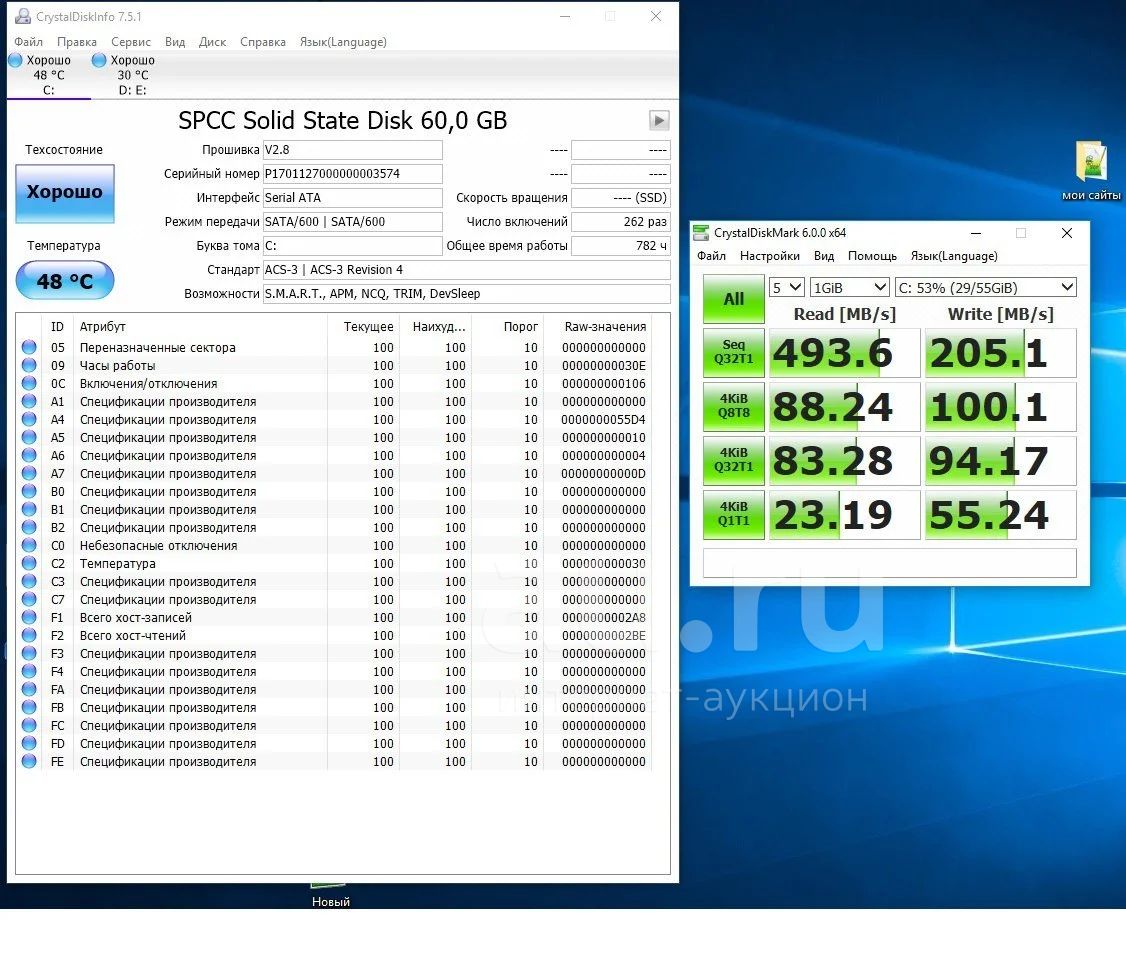Image resolution: width=1126 pixels, height=960 pixels.
Task: Click the serial number field P1701127000000003574
Action: [x=353, y=174]
